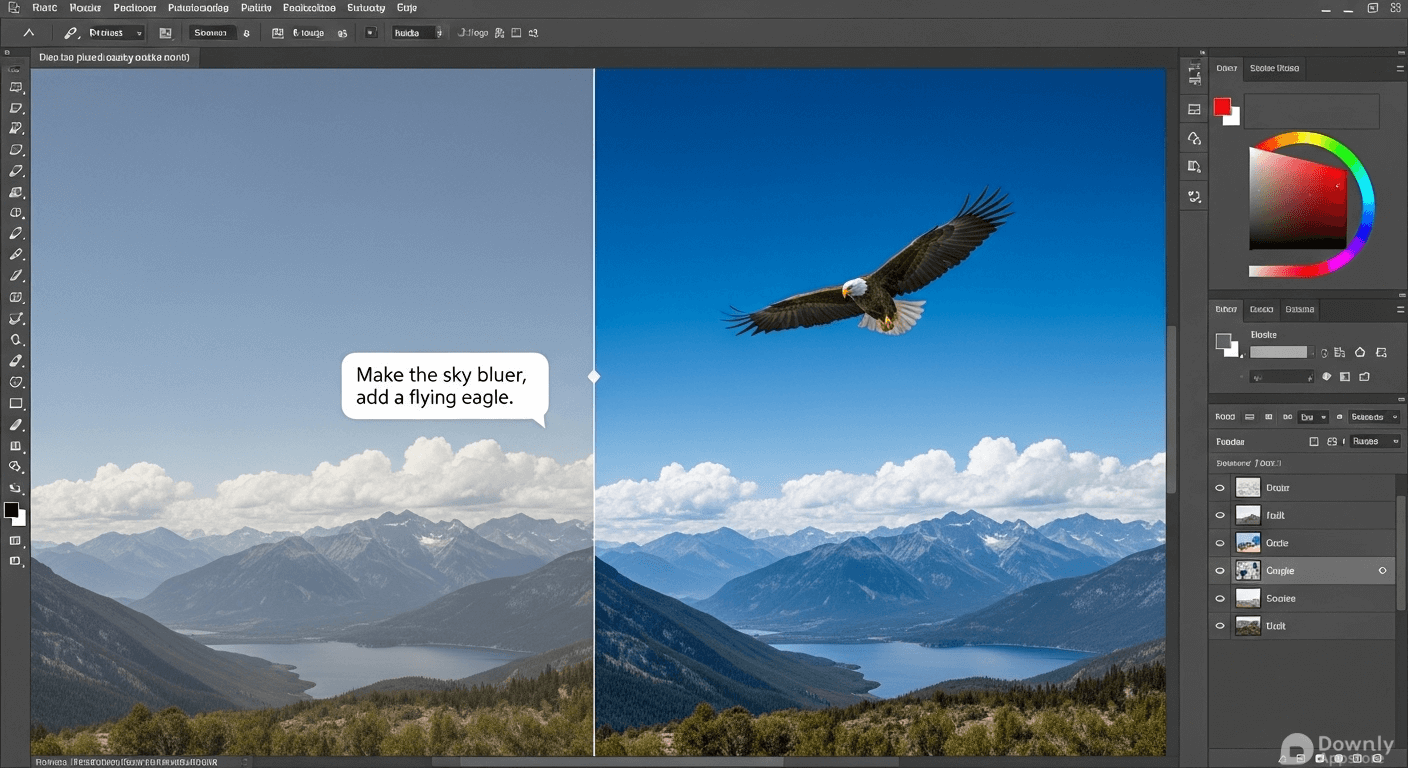Screen dimensions: 1408x768
Task: Open the color panel hamburger menu
Action: tap(1399, 68)
